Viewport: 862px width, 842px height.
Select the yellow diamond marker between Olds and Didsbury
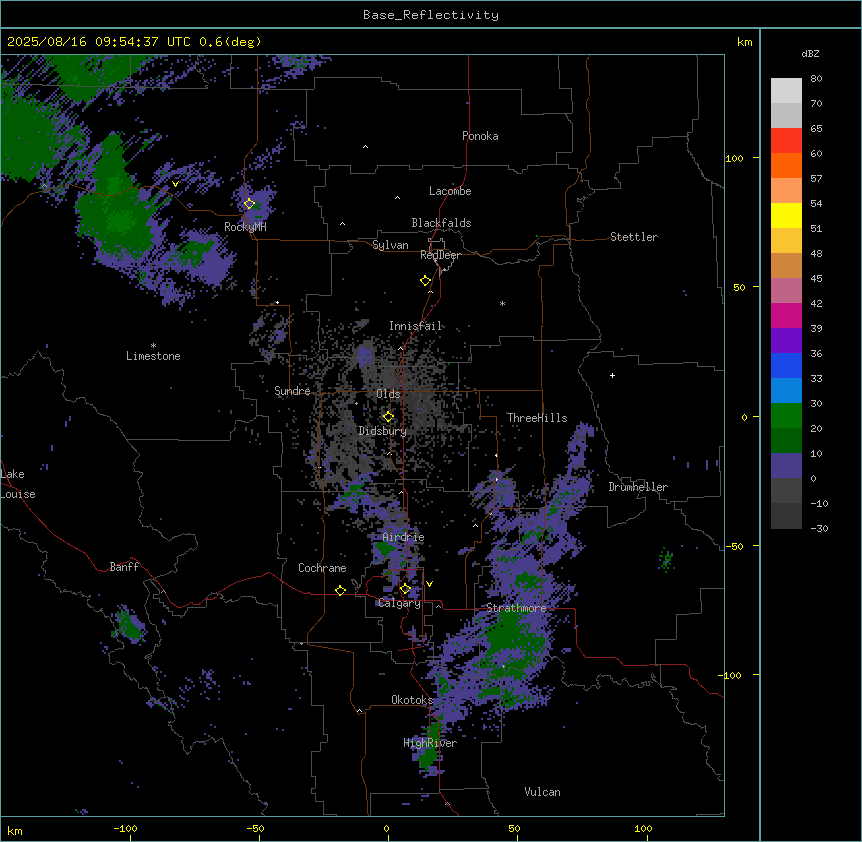coord(388,417)
